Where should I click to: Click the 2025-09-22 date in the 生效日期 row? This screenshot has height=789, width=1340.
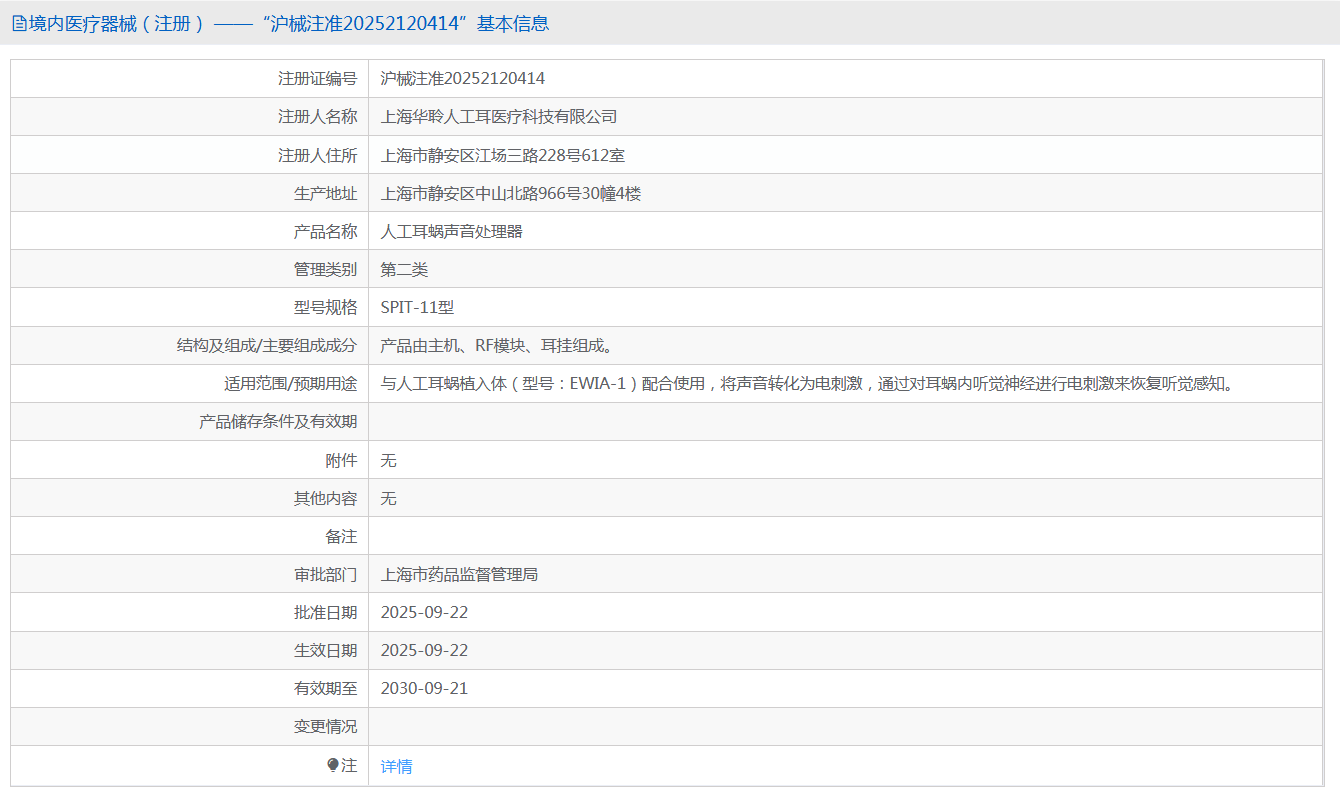click(425, 650)
